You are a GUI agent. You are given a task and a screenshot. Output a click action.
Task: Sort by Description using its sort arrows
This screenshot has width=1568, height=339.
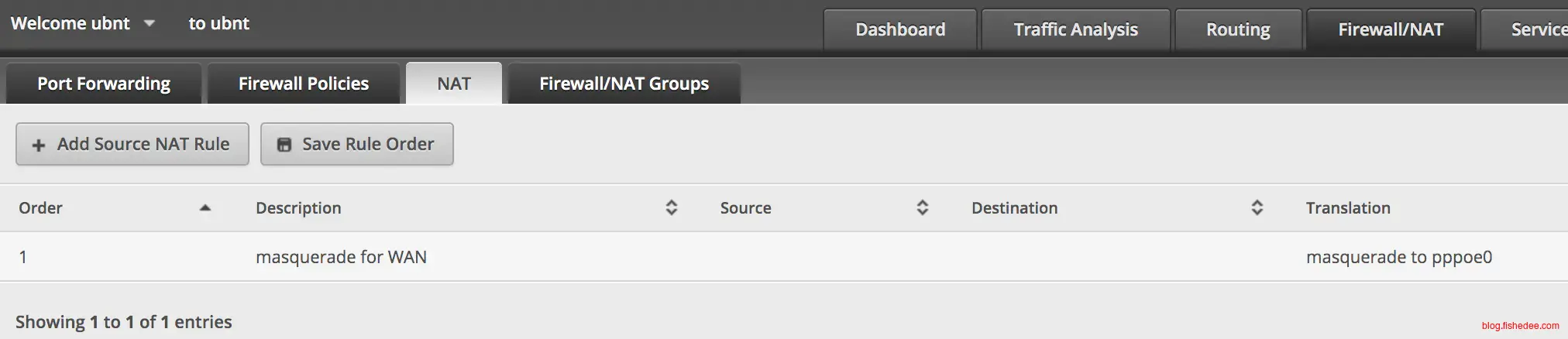(672, 207)
